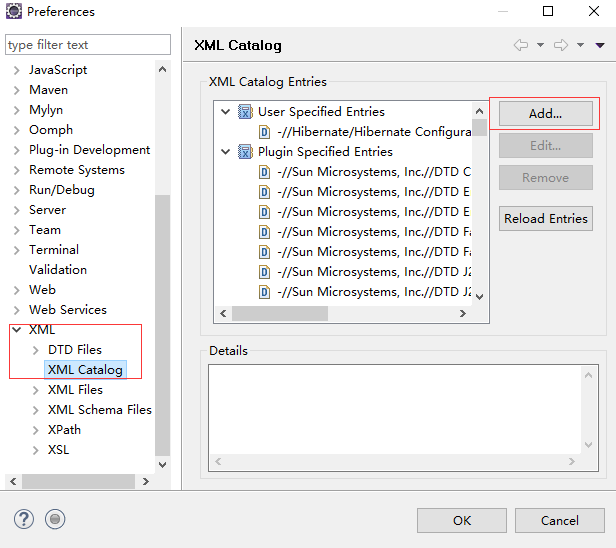Collapse User Specified Entries node
616x548 pixels.
(x=226, y=112)
